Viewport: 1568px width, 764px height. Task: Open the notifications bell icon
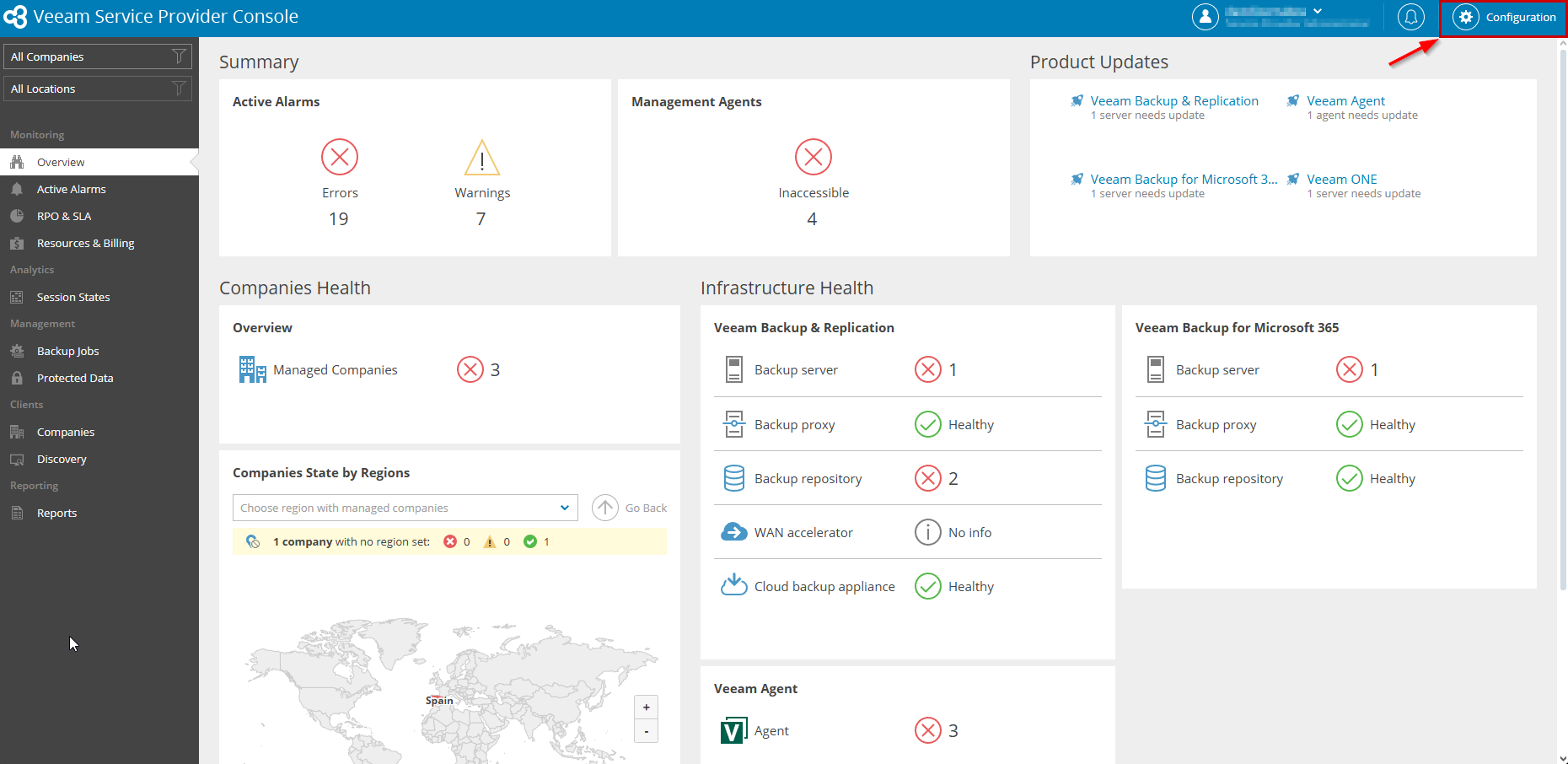[x=1411, y=17]
